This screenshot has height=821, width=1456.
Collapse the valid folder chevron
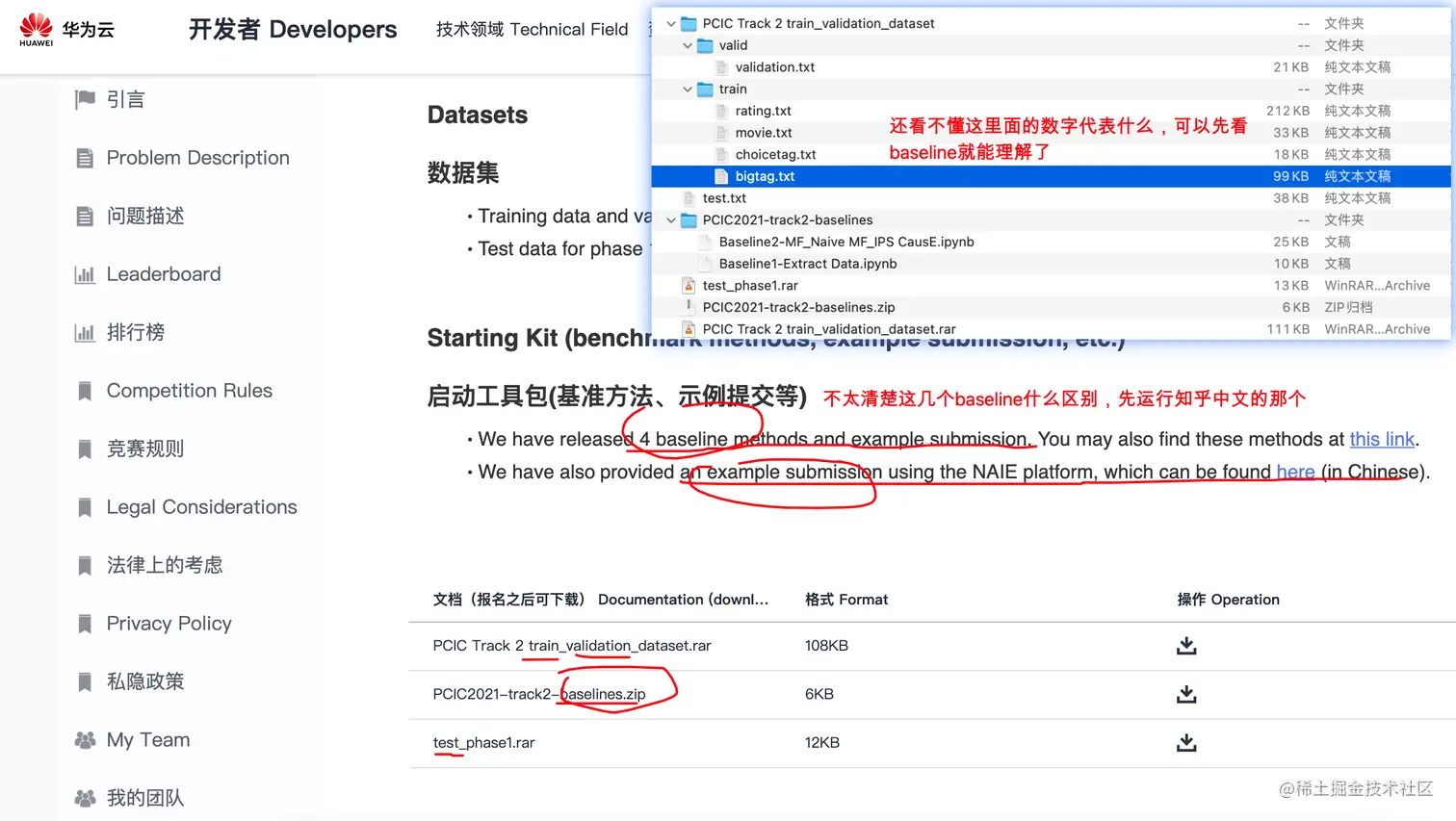click(688, 45)
